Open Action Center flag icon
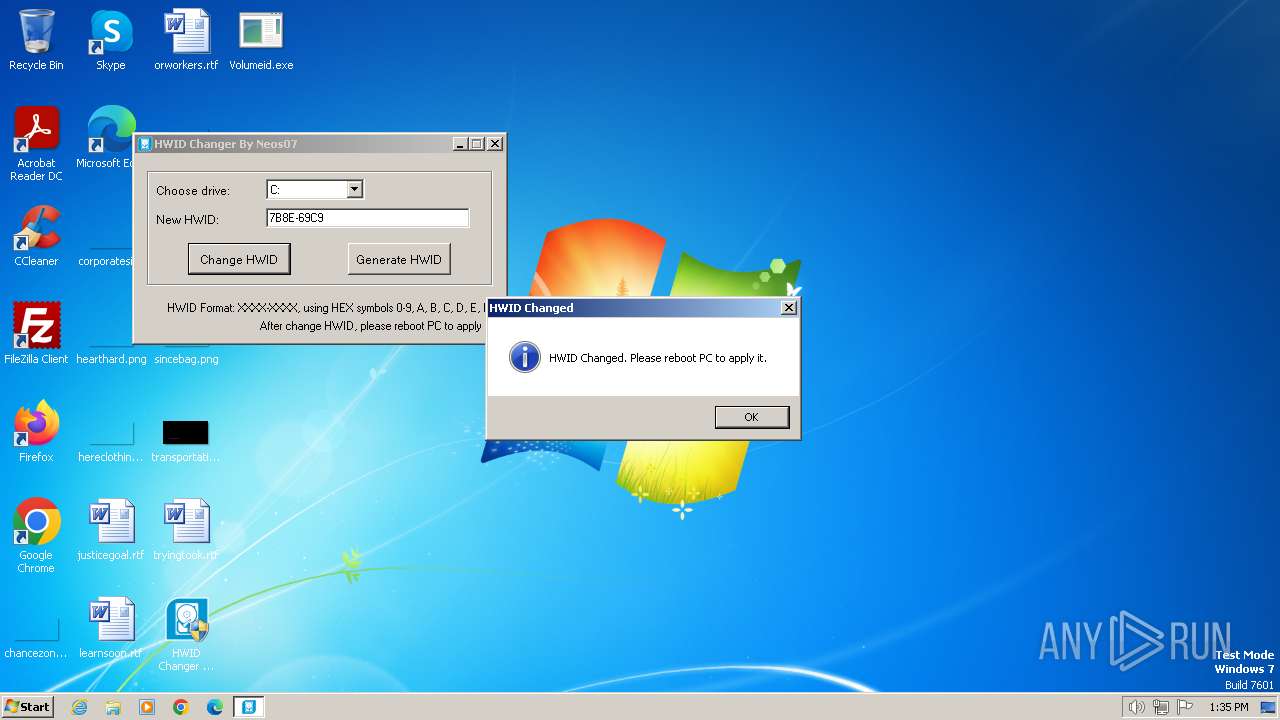This screenshot has height=720, width=1280. point(1185,707)
